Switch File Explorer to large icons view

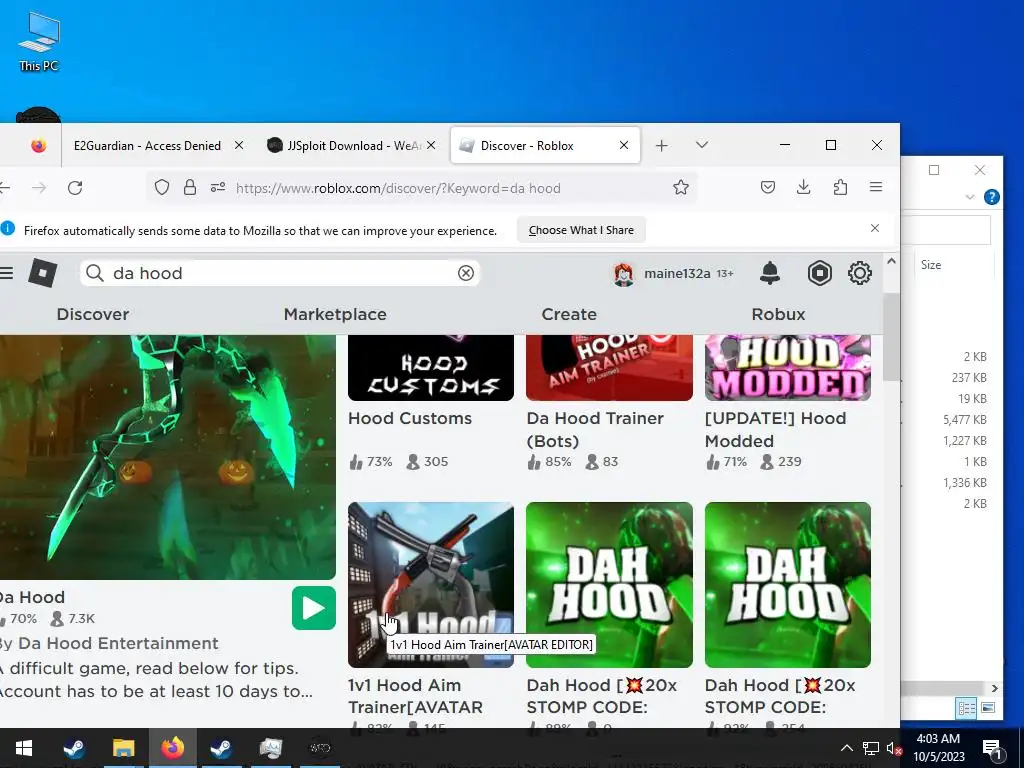click(988, 708)
